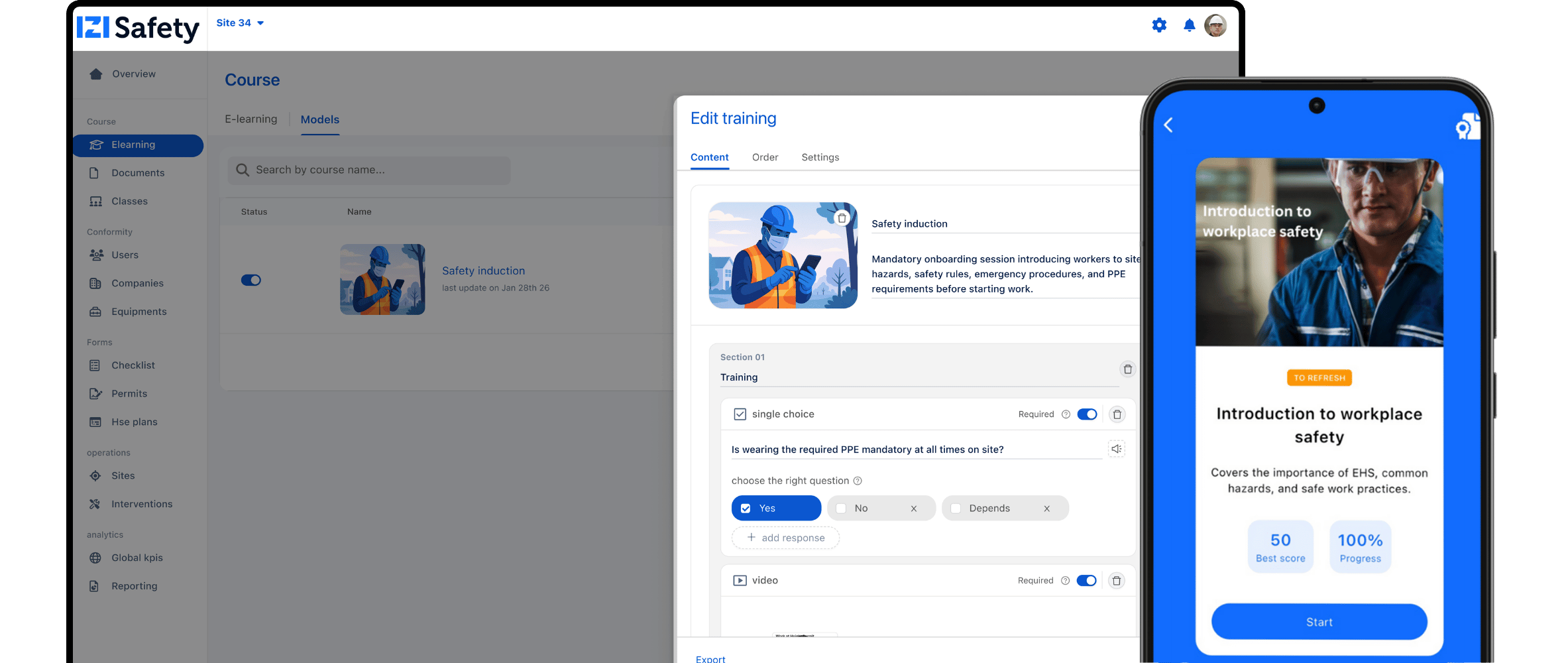1568x663 pixels.
Task: Check the No answer checkbox
Action: (841, 509)
